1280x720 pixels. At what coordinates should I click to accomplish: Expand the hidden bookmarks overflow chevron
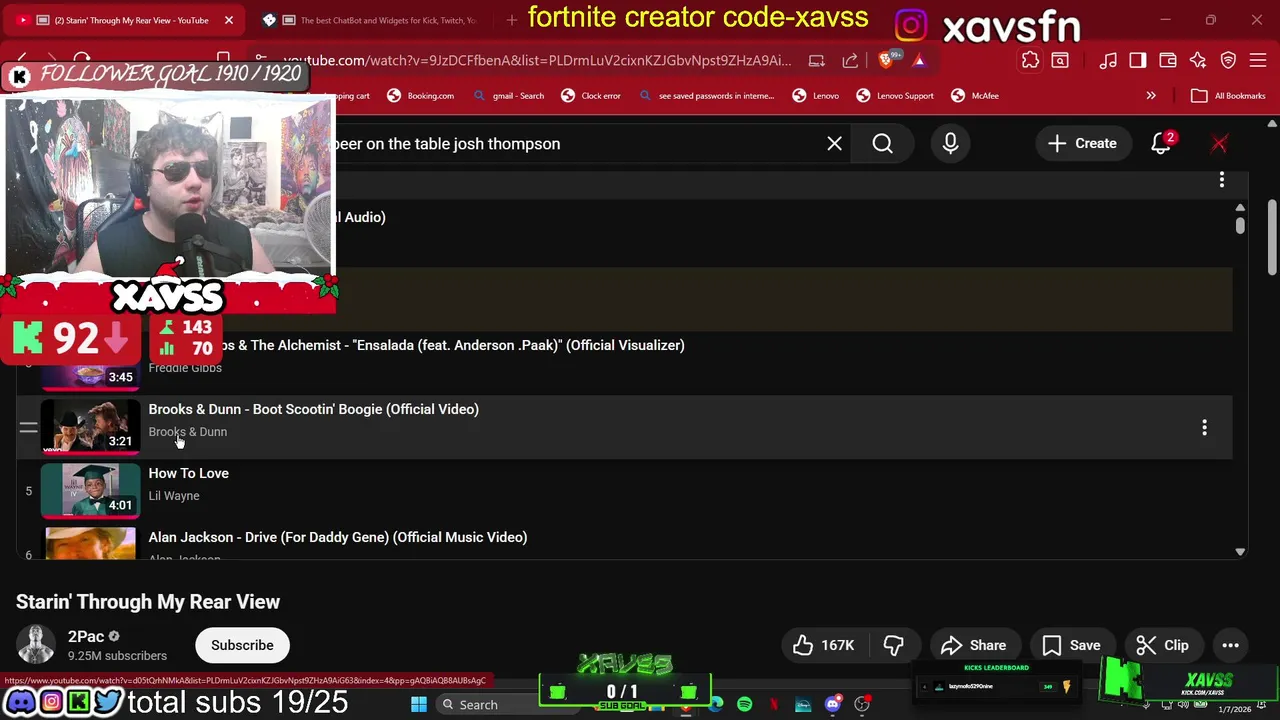[1151, 96]
